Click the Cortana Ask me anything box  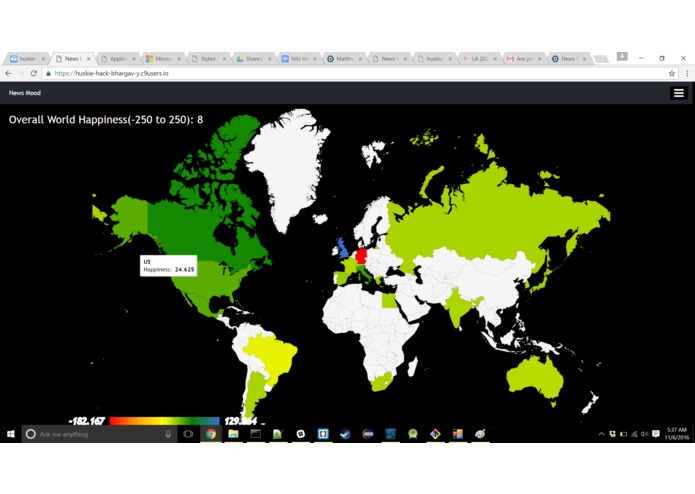click(x=98, y=434)
